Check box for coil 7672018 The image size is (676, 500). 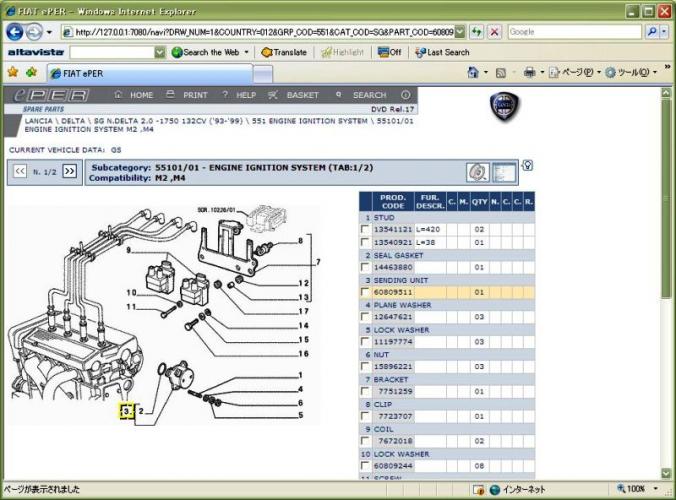pyautogui.click(x=365, y=441)
